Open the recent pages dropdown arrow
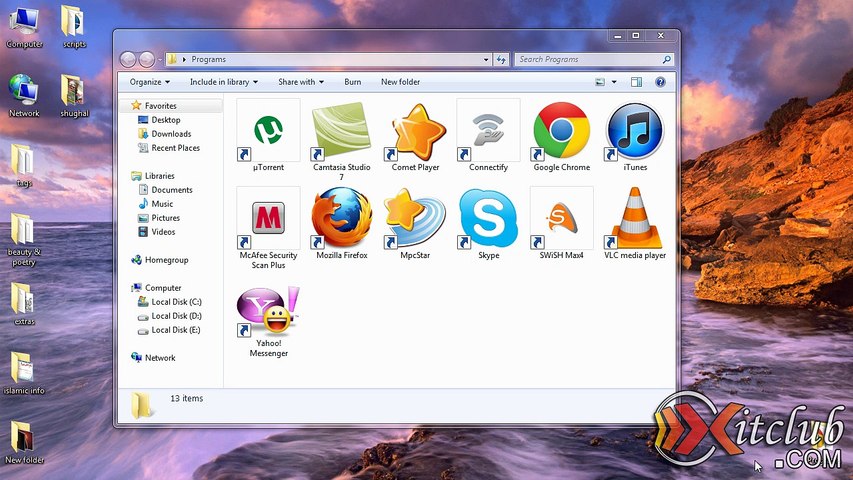The height and width of the screenshot is (480, 853). [x=160, y=59]
